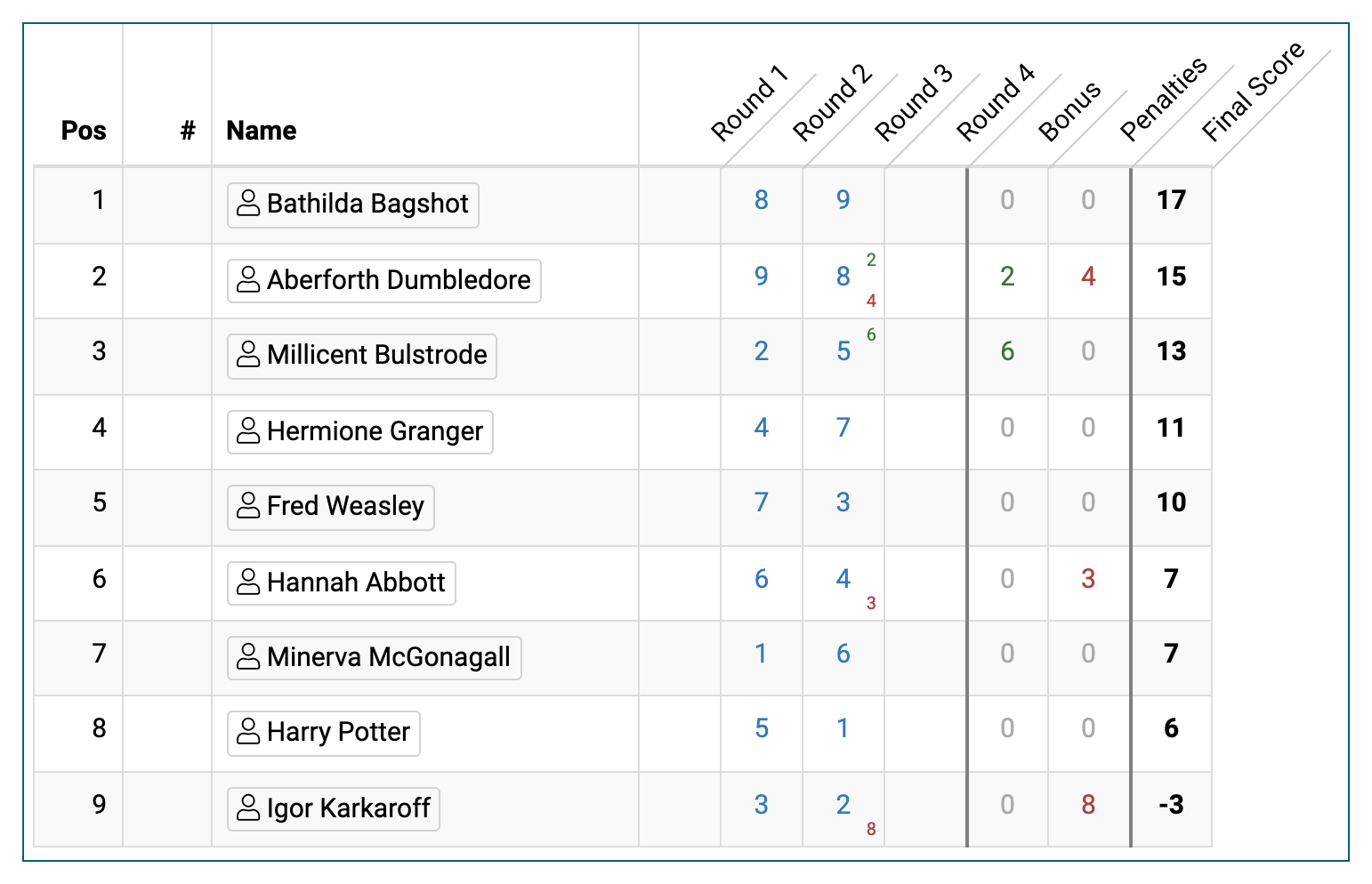Click Aberforth Dumbledore's person icon
Screen dimensions: 1372x884
click(248, 280)
